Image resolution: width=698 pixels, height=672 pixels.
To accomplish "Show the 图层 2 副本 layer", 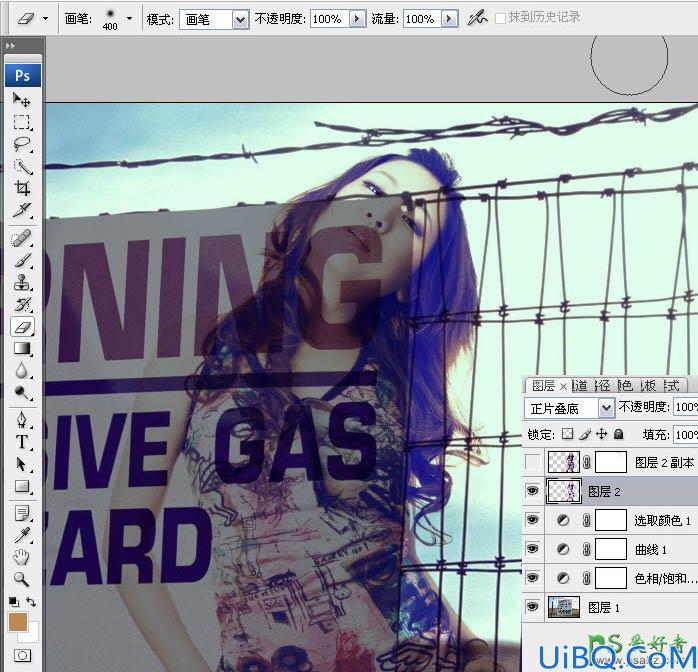I will (532, 462).
